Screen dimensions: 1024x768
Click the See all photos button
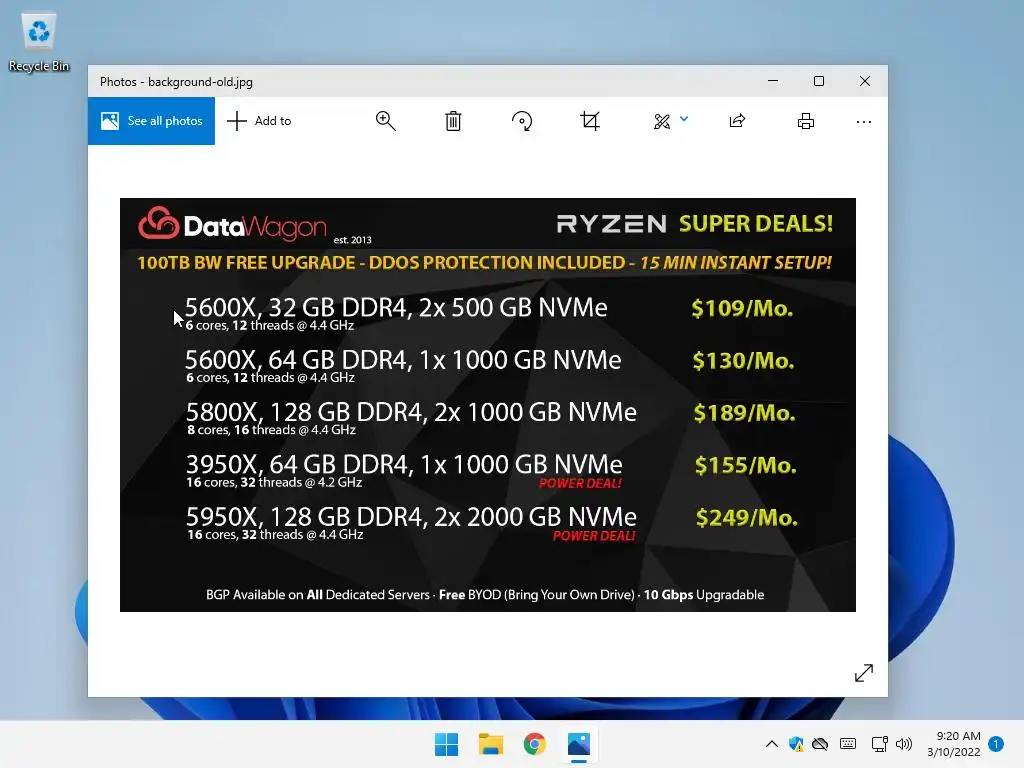152,121
